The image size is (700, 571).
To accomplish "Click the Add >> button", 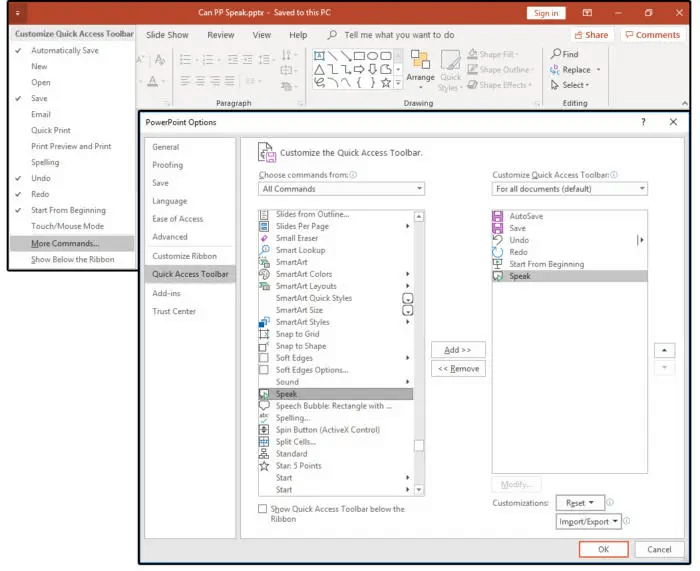I will coord(458,350).
